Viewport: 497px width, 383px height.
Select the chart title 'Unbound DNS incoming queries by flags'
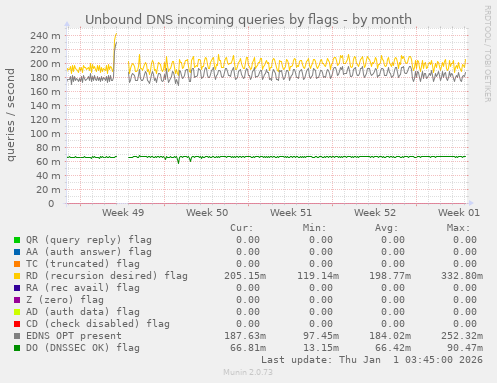[212, 20]
